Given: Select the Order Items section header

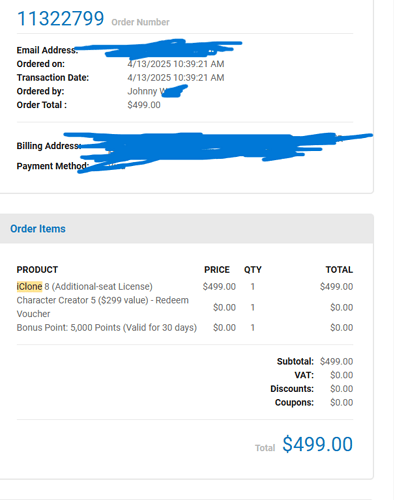Looking at the screenshot, I should point(38,229).
